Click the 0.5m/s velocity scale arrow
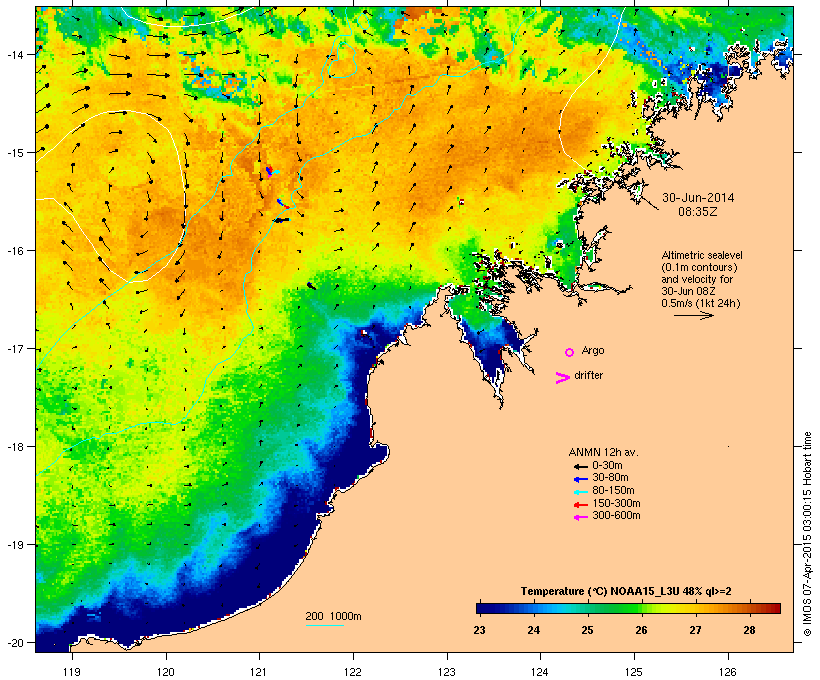This screenshot has height=680, width=820. click(x=693, y=315)
